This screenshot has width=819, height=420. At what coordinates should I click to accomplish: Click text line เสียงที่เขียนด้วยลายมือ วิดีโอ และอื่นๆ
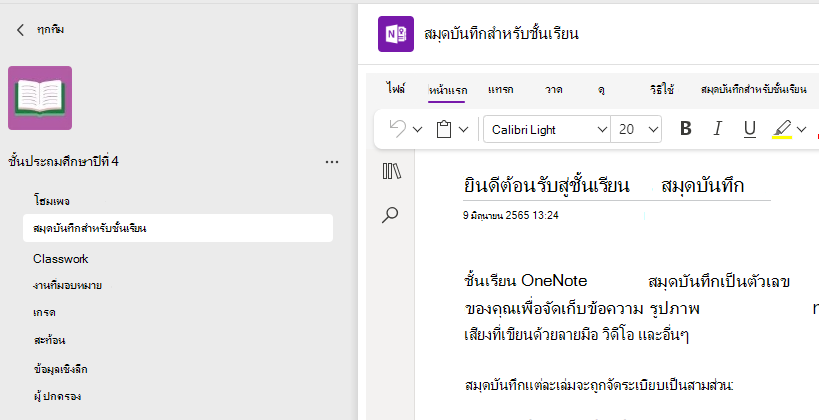(577, 334)
